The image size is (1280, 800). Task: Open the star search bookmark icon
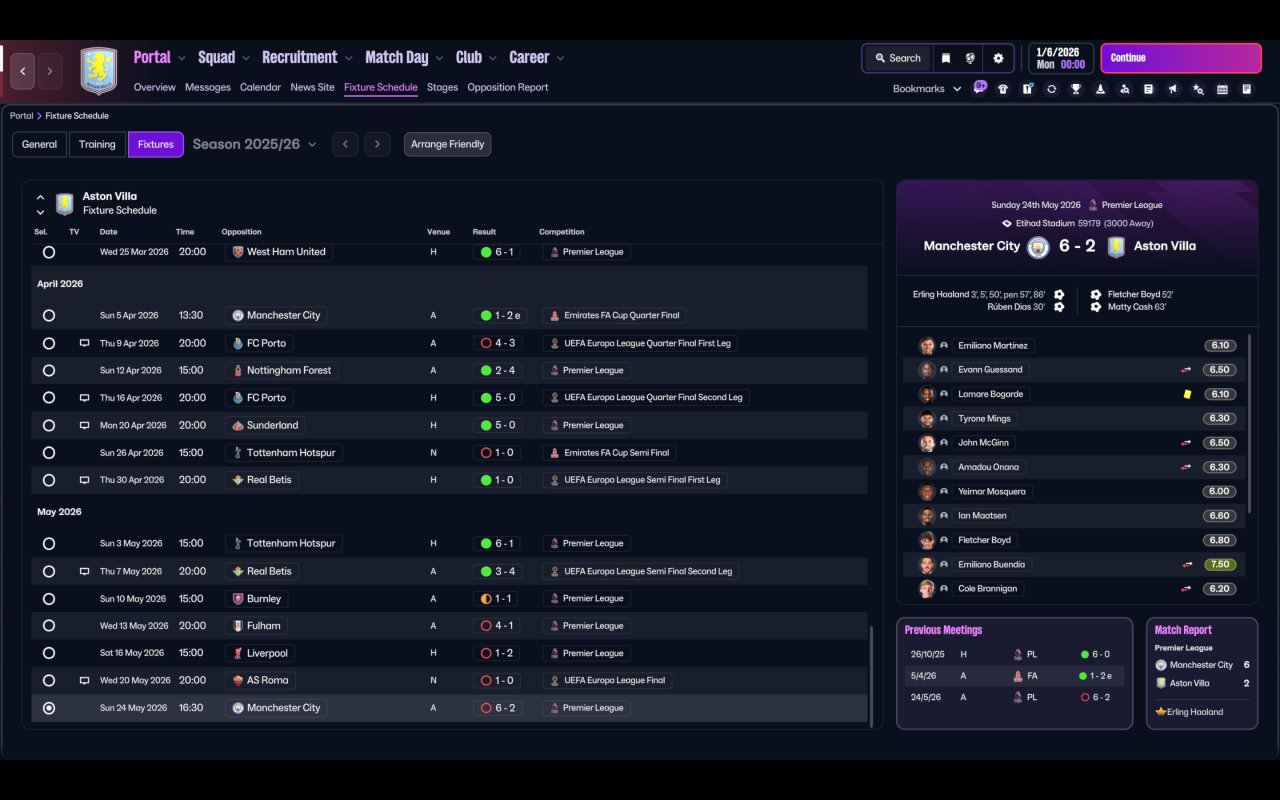pyautogui.click(x=1198, y=89)
